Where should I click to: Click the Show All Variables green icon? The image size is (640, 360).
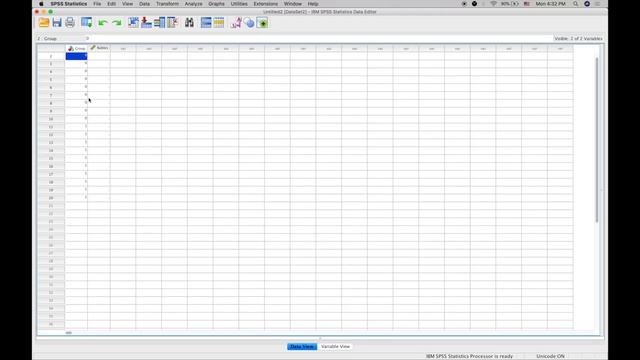[x=262, y=23]
